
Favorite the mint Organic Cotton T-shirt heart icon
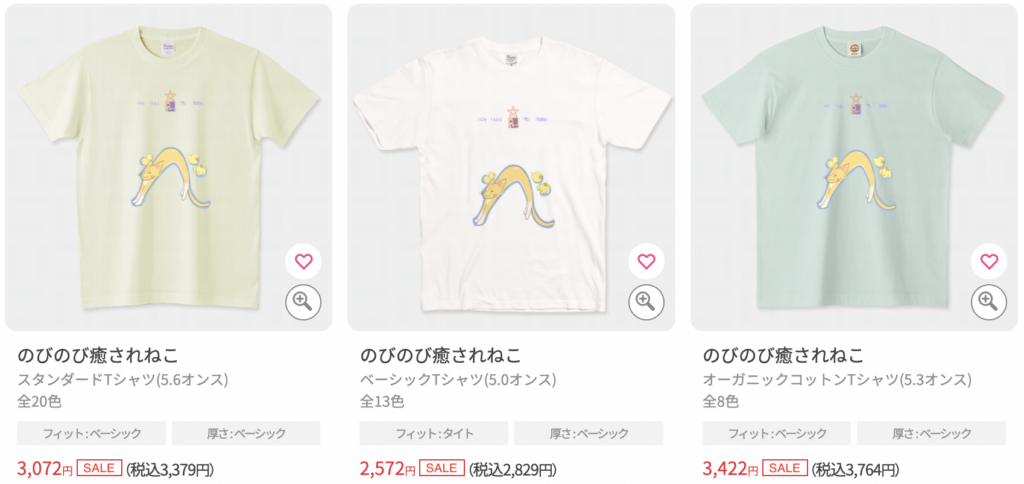(x=989, y=262)
